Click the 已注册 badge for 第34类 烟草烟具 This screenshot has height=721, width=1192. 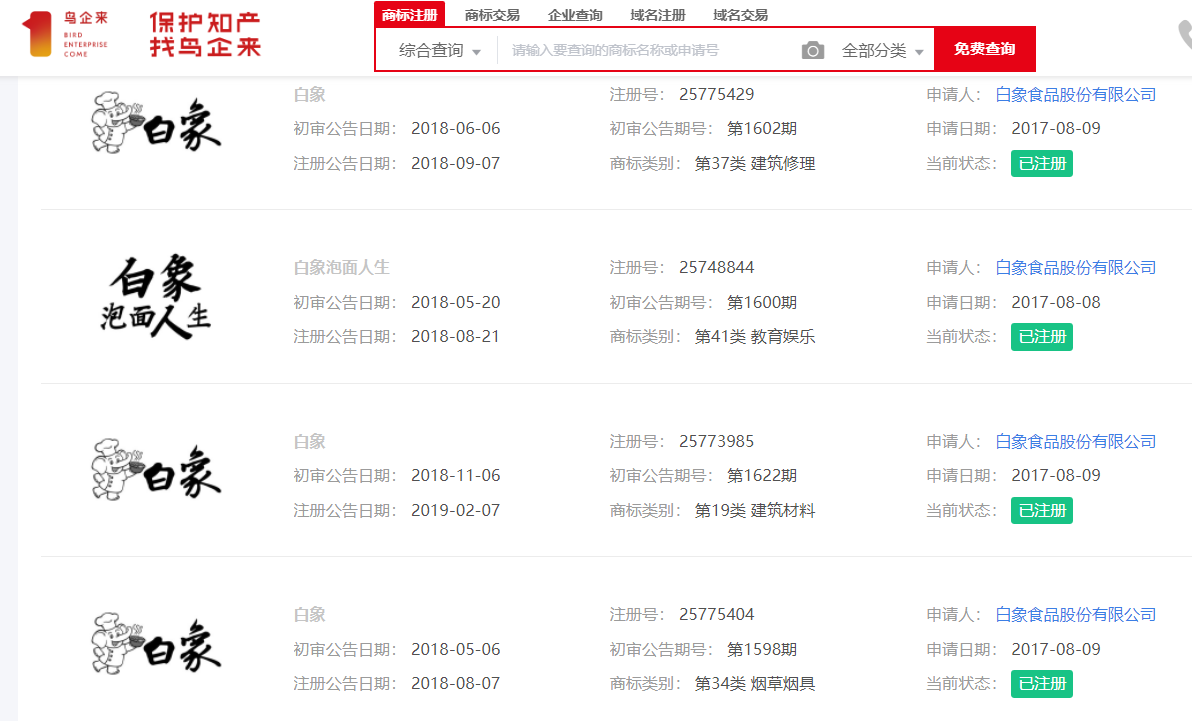1041,684
